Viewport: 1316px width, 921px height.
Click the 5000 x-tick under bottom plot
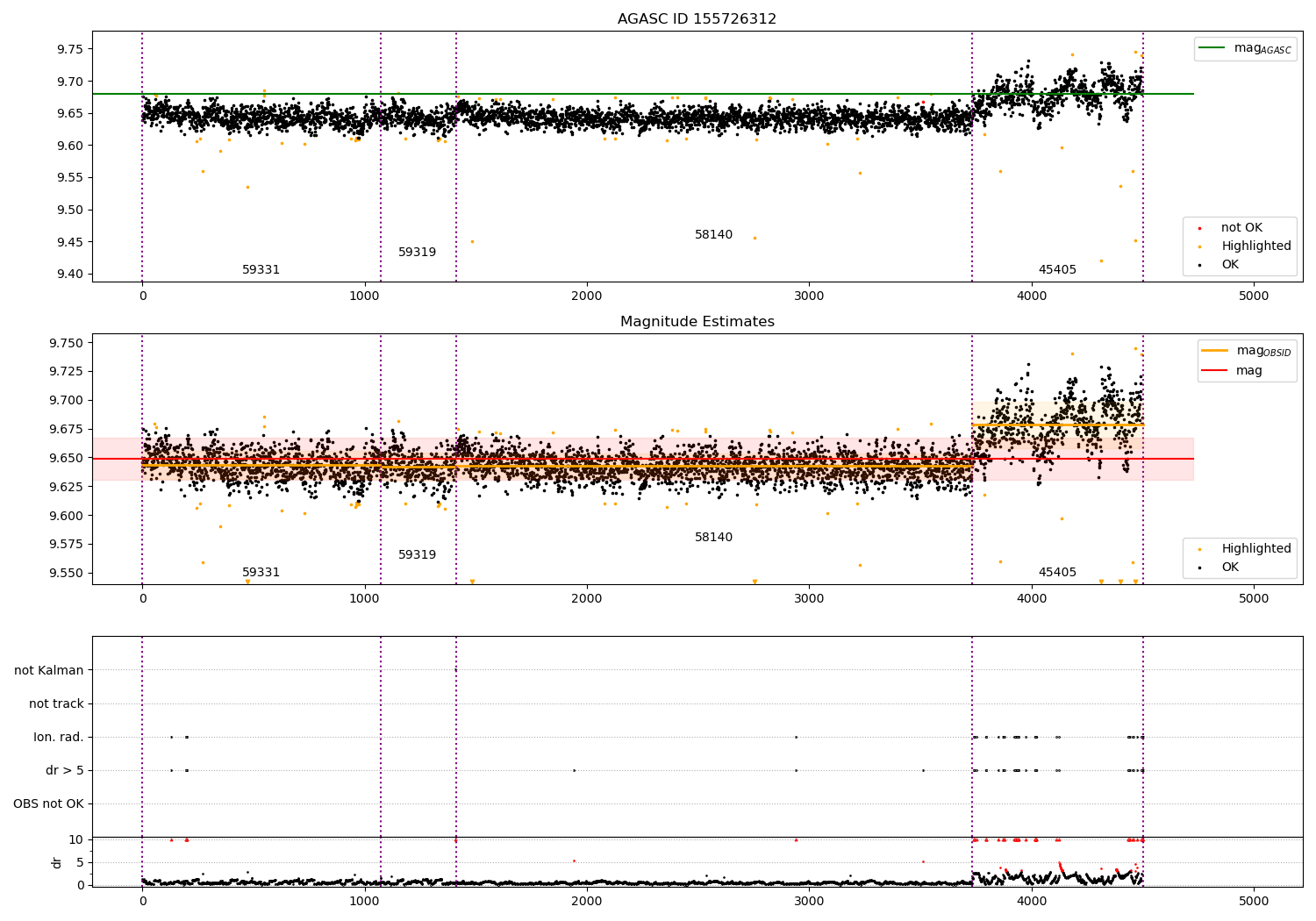(1254, 902)
